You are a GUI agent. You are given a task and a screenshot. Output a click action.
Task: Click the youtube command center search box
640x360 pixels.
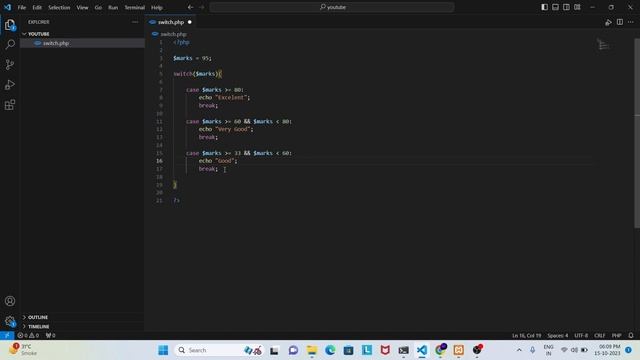(332, 7)
